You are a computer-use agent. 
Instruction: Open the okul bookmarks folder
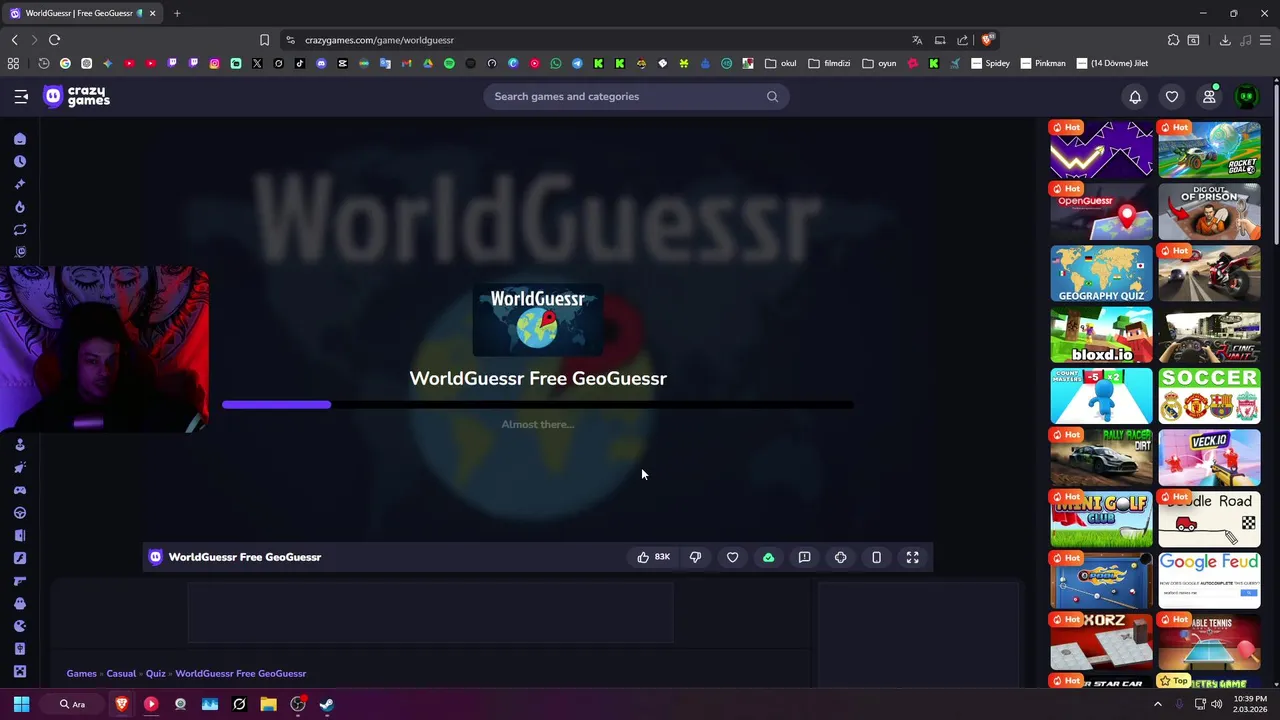pos(781,63)
